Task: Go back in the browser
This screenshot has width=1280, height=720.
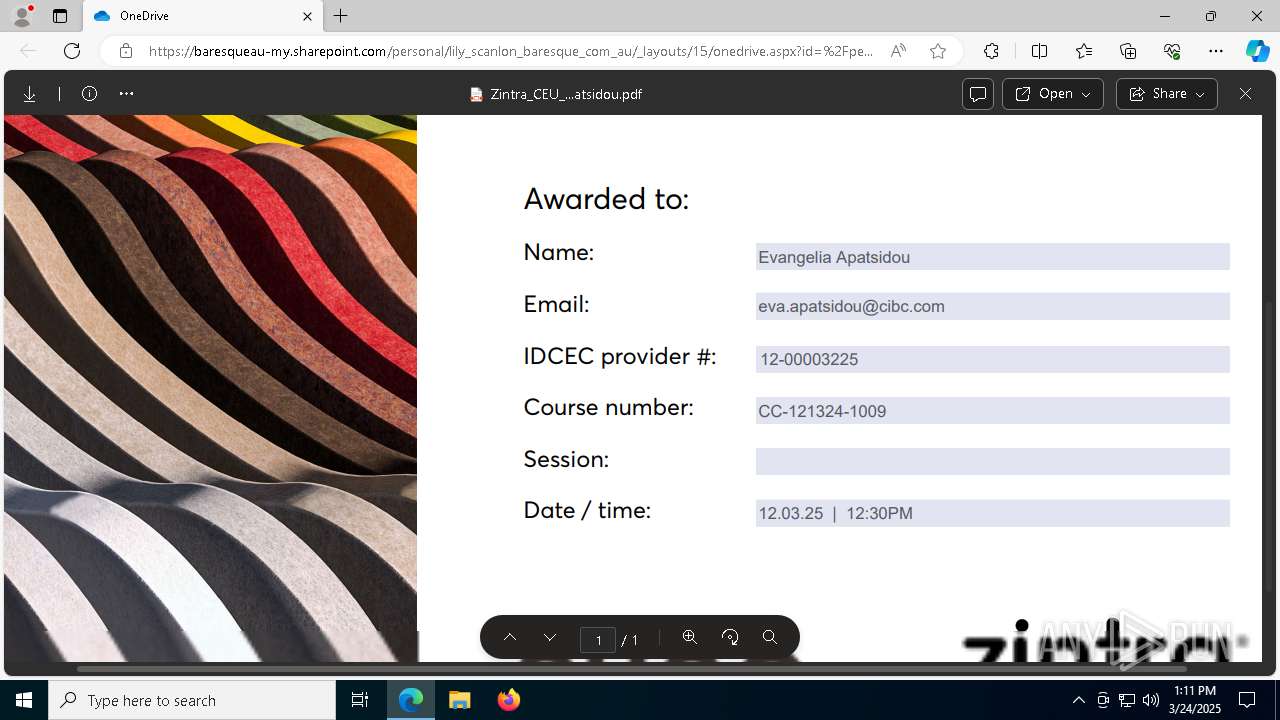Action: pyautogui.click(x=28, y=51)
